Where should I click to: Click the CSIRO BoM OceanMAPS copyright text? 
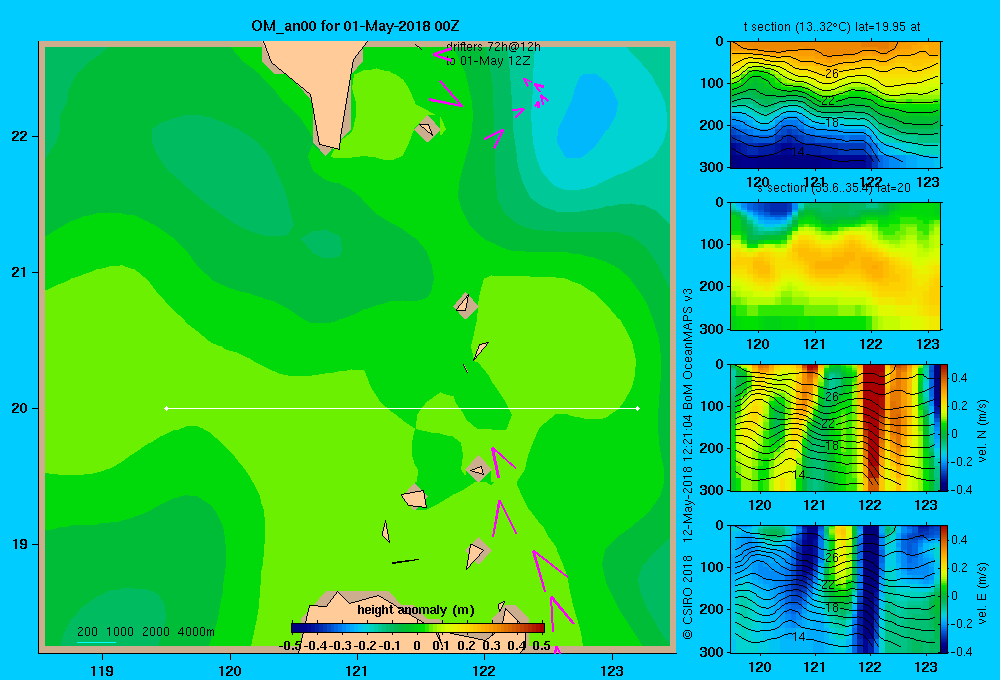click(x=688, y=464)
